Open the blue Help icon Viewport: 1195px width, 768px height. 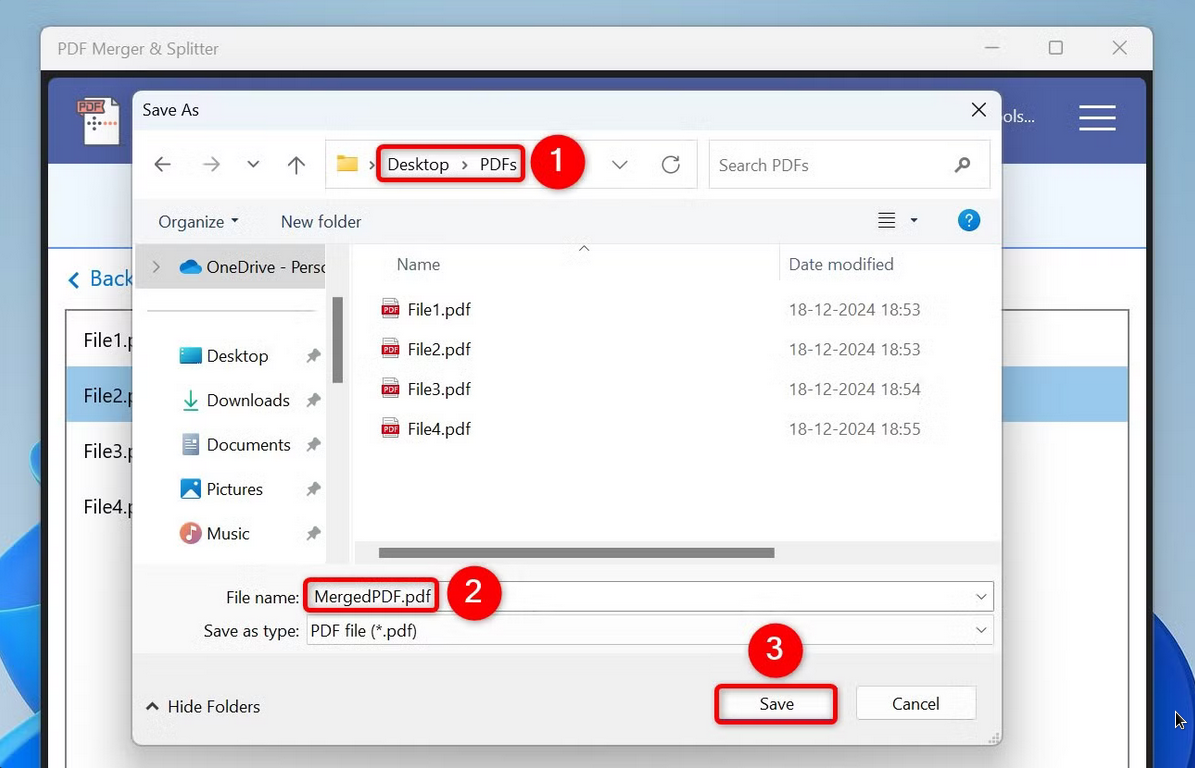click(969, 221)
